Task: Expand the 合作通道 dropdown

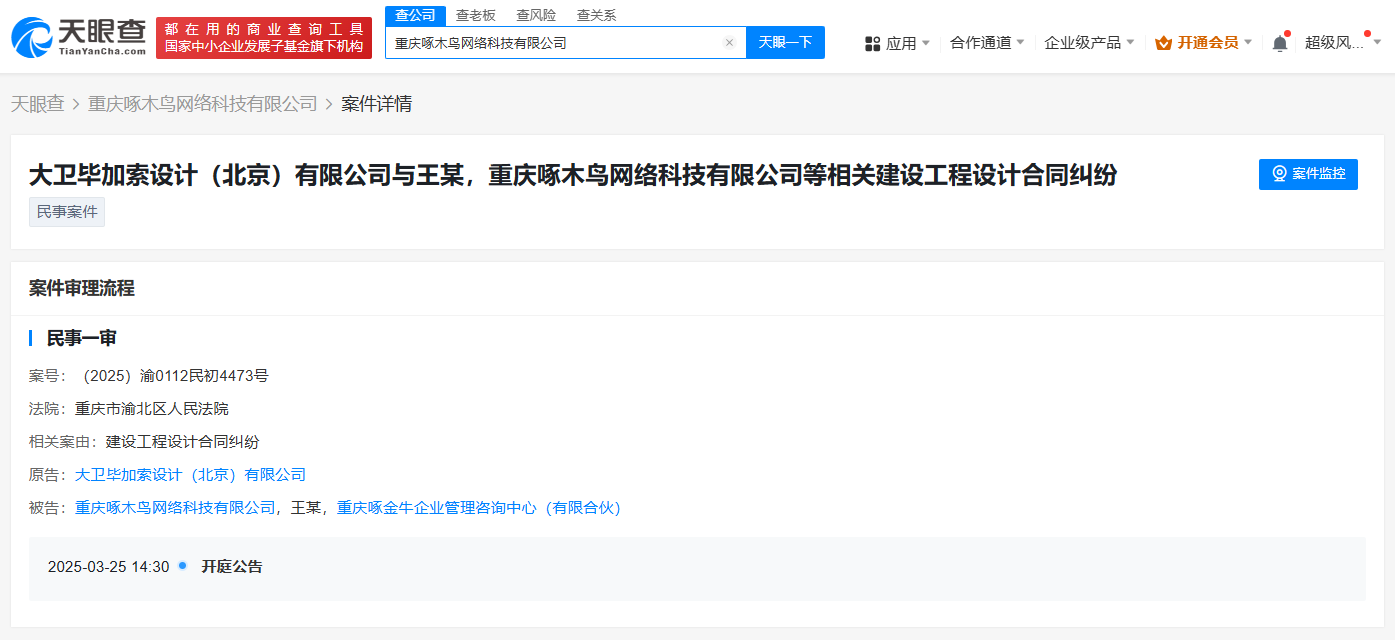Action: click(x=1020, y=43)
